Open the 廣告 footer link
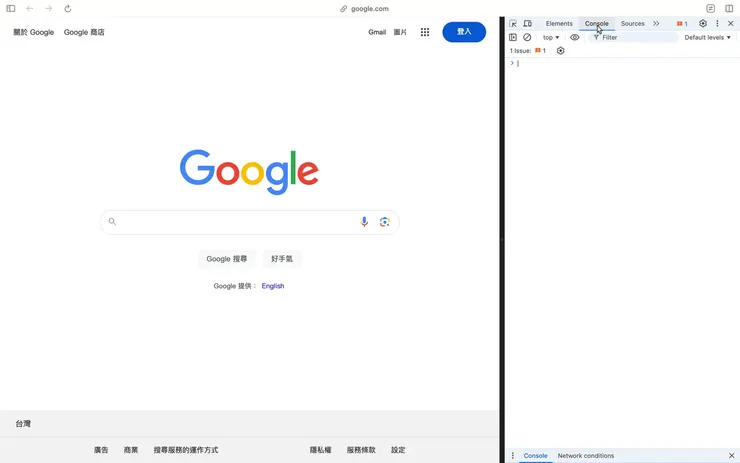Viewport: 740px width, 463px height. [101, 450]
